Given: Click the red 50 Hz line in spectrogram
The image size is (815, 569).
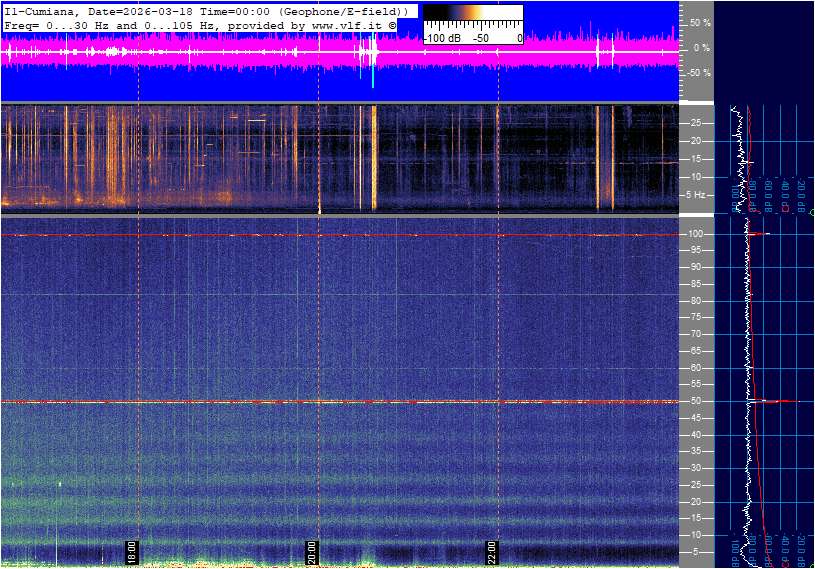Looking at the screenshot, I should click(340, 402).
